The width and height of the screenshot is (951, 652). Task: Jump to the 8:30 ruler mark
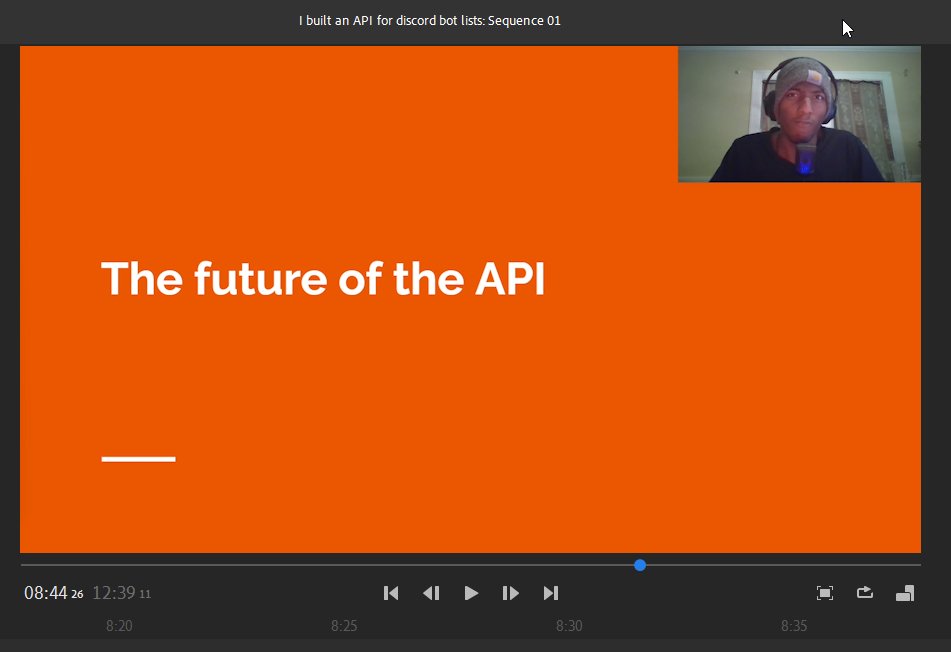coord(569,625)
